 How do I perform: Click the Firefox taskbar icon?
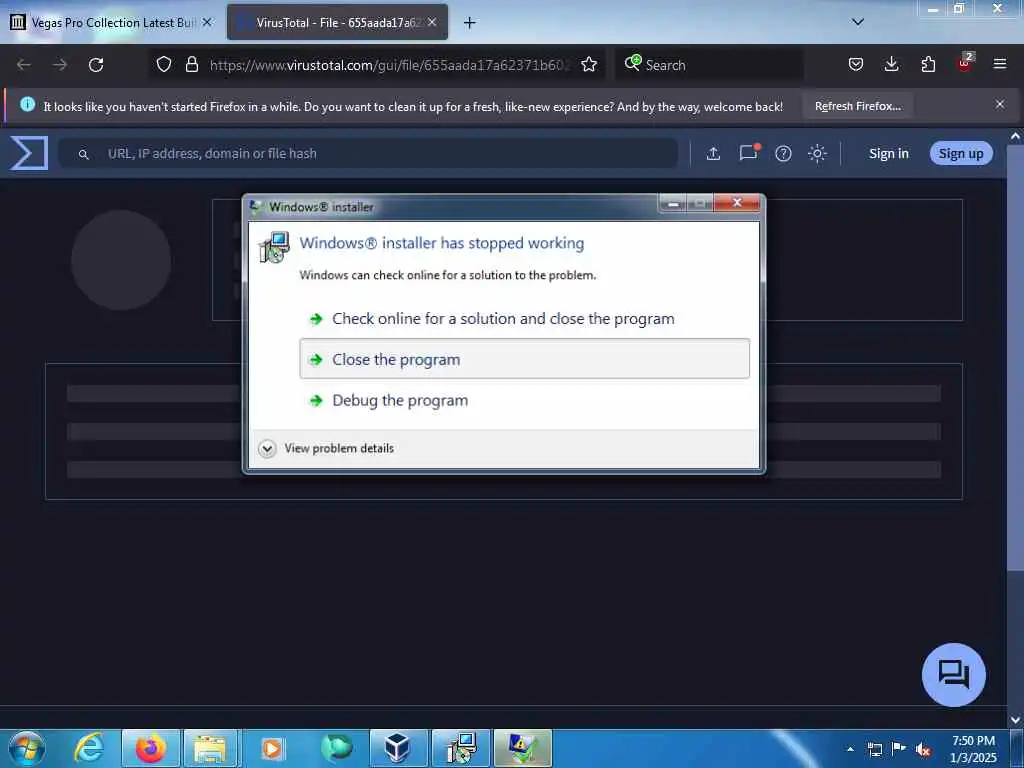(150, 748)
